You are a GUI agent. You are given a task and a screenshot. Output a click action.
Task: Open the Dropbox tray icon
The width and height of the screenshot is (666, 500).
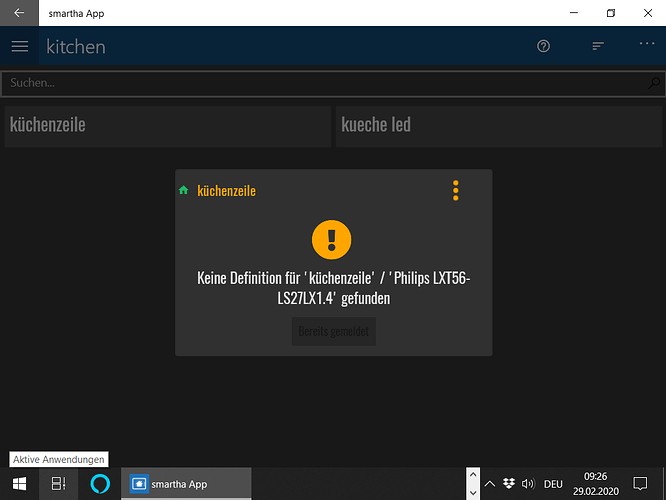coord(508,483)
